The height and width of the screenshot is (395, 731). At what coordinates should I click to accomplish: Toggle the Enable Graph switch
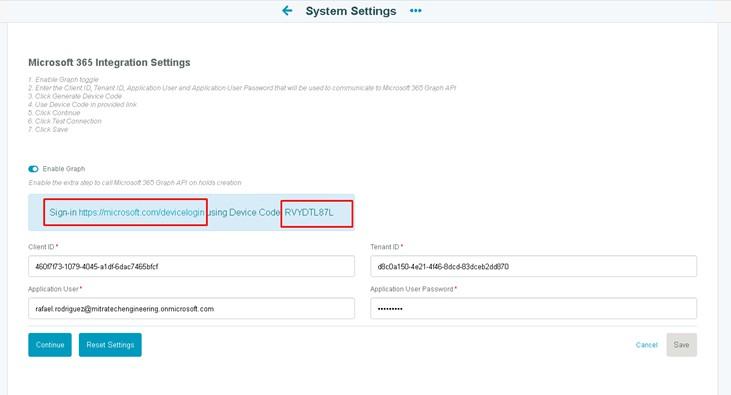click(x=33, y=169)
